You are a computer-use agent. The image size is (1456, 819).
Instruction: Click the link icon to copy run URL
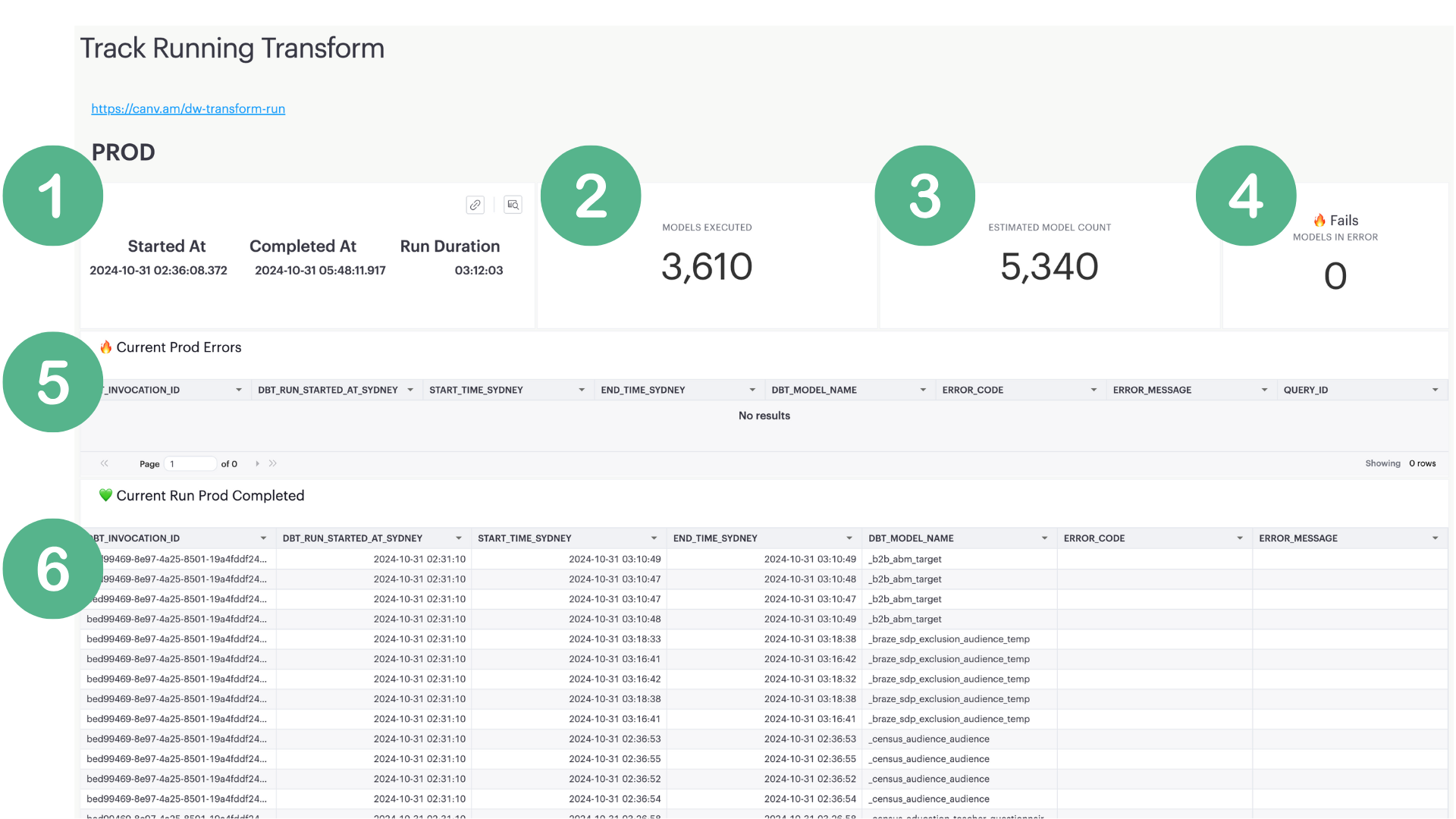pos(475,203)
